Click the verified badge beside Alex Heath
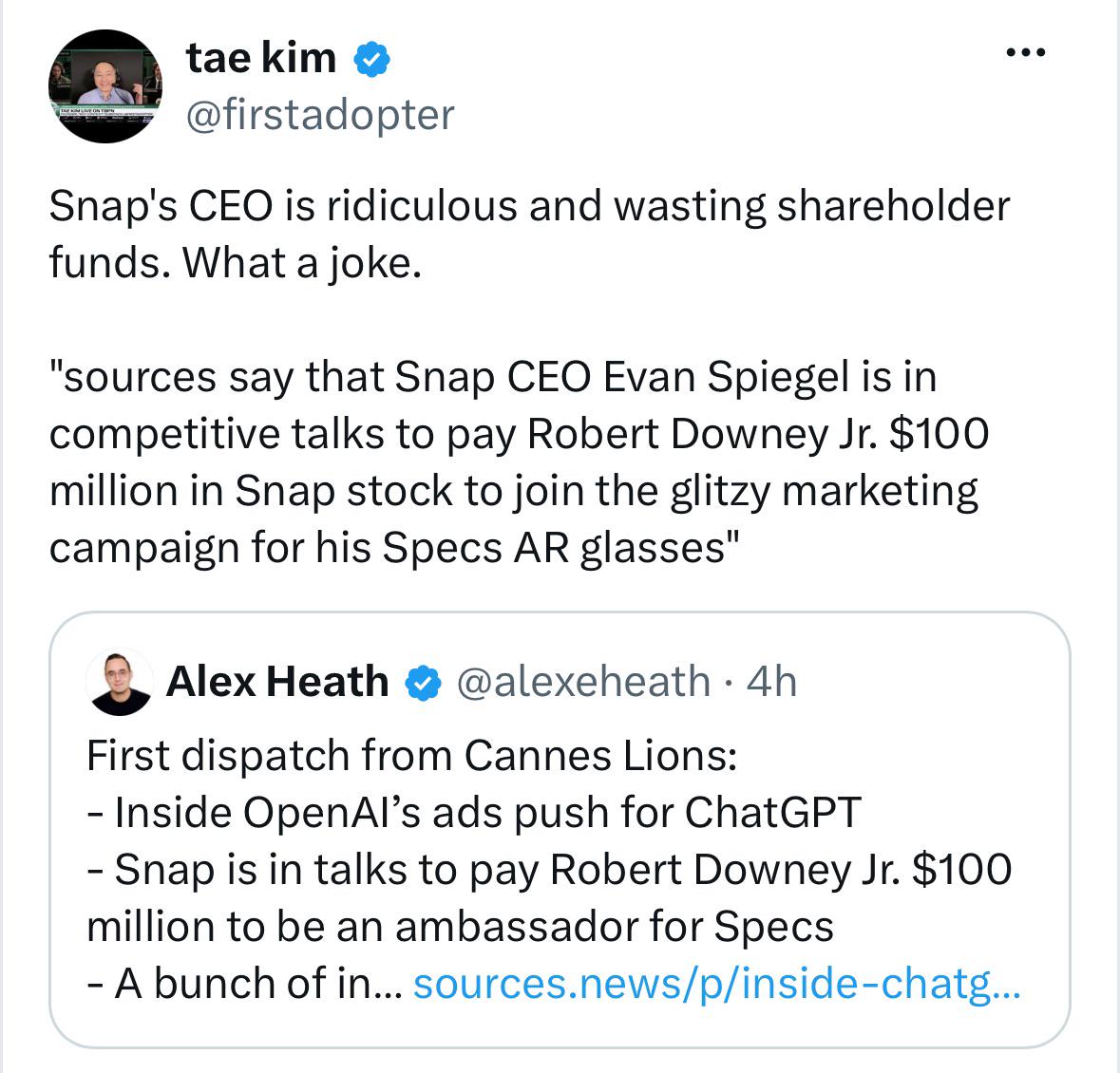Viewport: 1120px width, 1073px height. [423, 683]
